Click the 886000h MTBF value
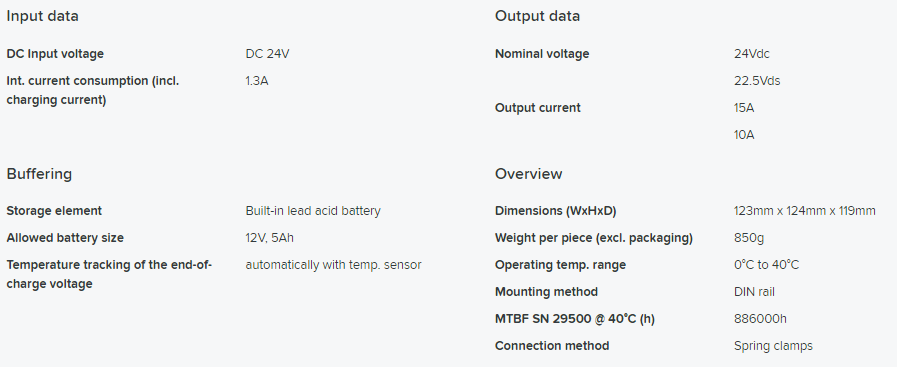The width and height of the screenshot is (897, 367). click(760, 319)
